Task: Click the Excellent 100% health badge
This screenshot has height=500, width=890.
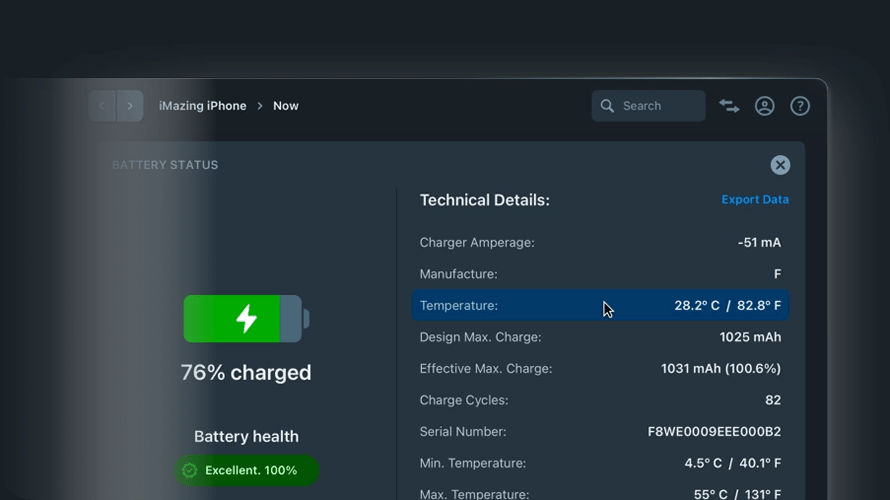Action: tap(247, 470)
